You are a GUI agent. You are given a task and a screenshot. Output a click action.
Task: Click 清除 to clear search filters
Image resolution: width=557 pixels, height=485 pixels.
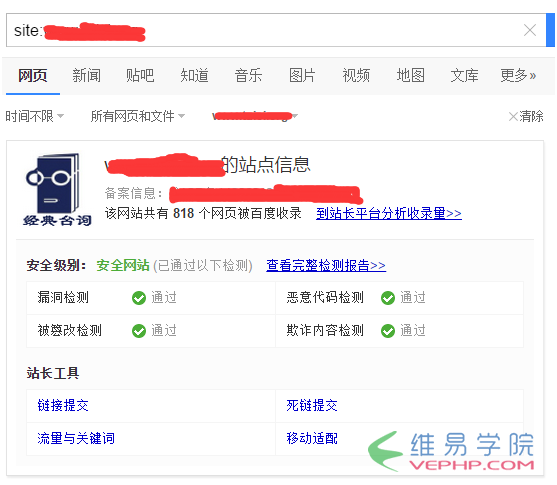click(x=526, y=116)
